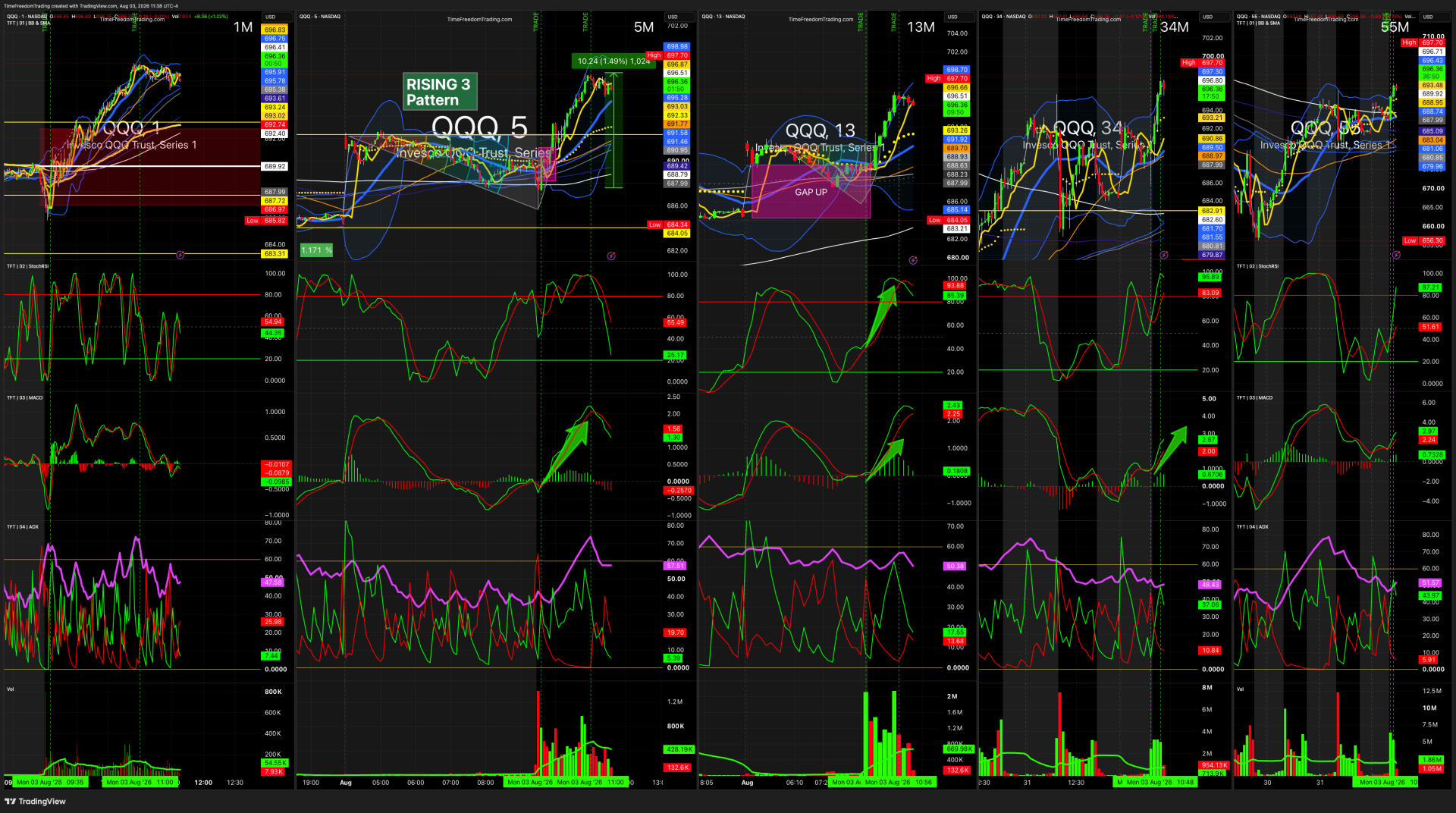Viewport: 1456px width, 813px height.
Task: Click the '34M' timeframe label
Action: pos(1175,27)
